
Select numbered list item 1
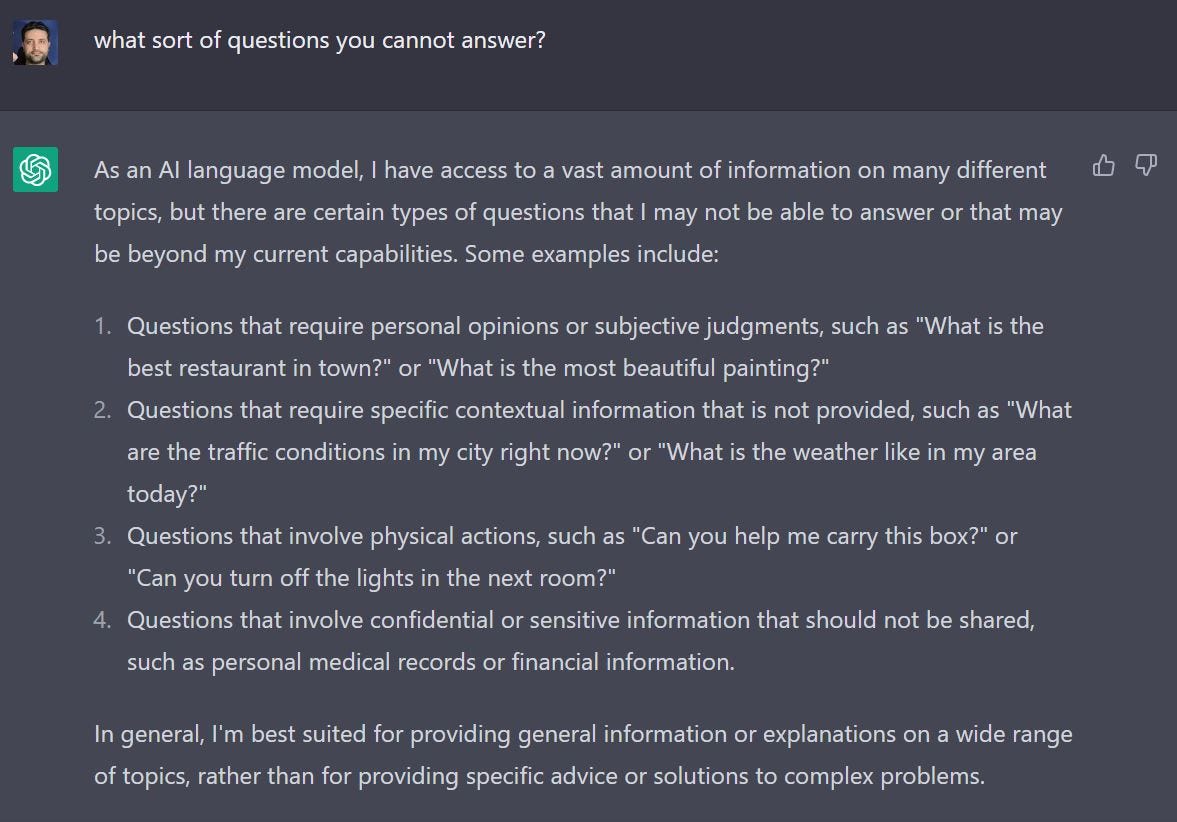click(x=500, y=345)
